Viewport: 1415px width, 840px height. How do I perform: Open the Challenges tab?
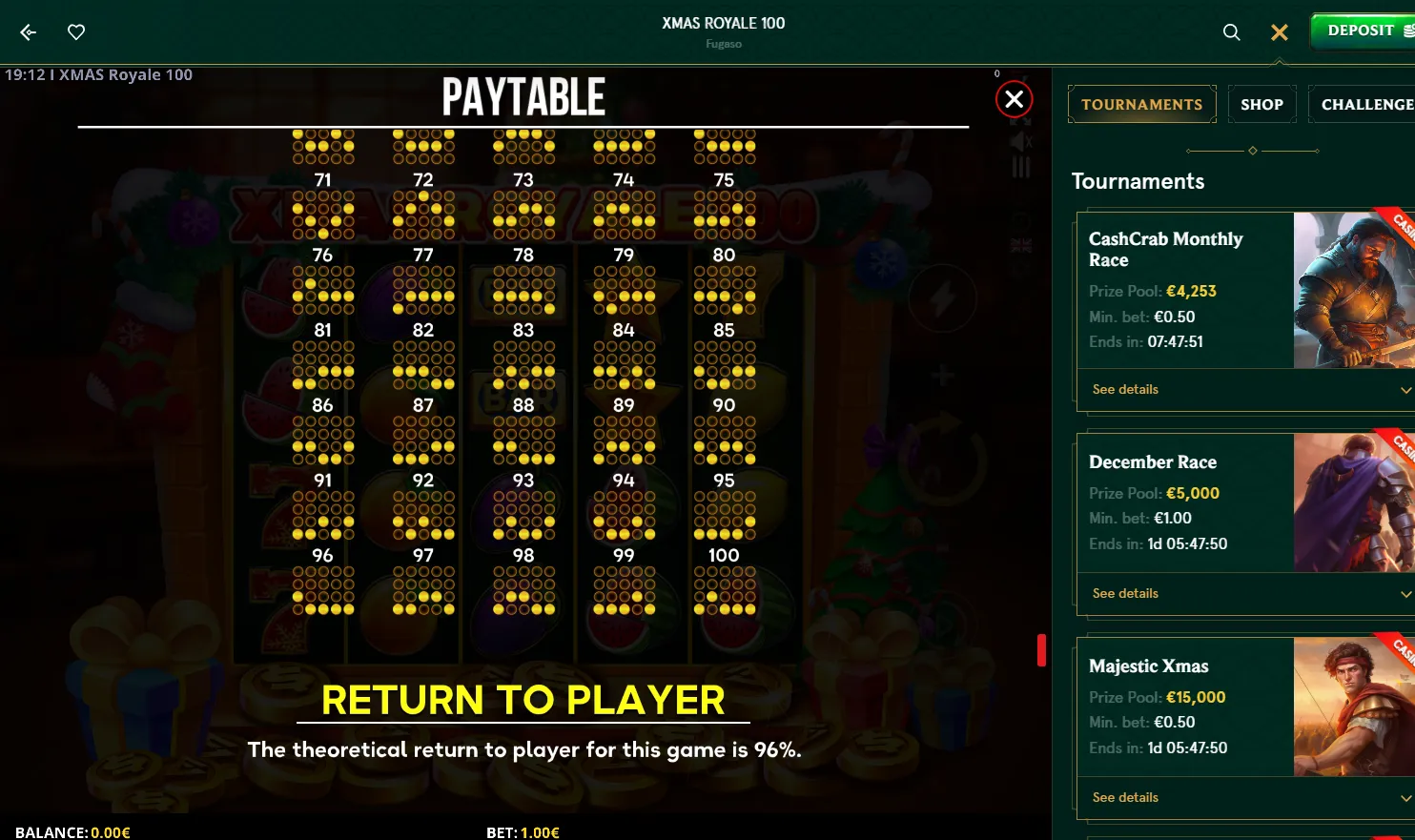pyautogui.click(x=1364, y=104)
